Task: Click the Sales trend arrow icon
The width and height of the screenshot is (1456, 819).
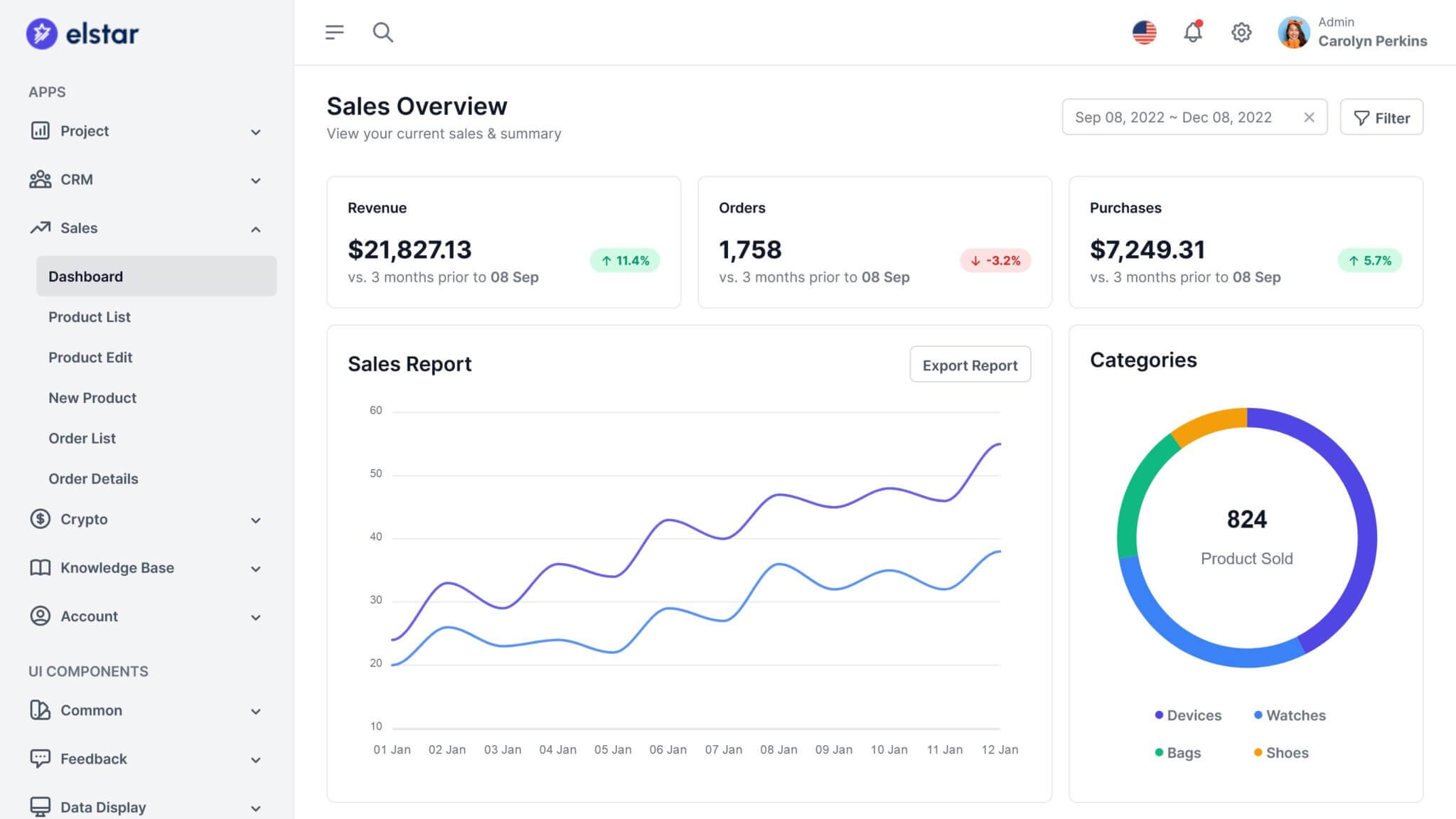Action: [40, 227]
